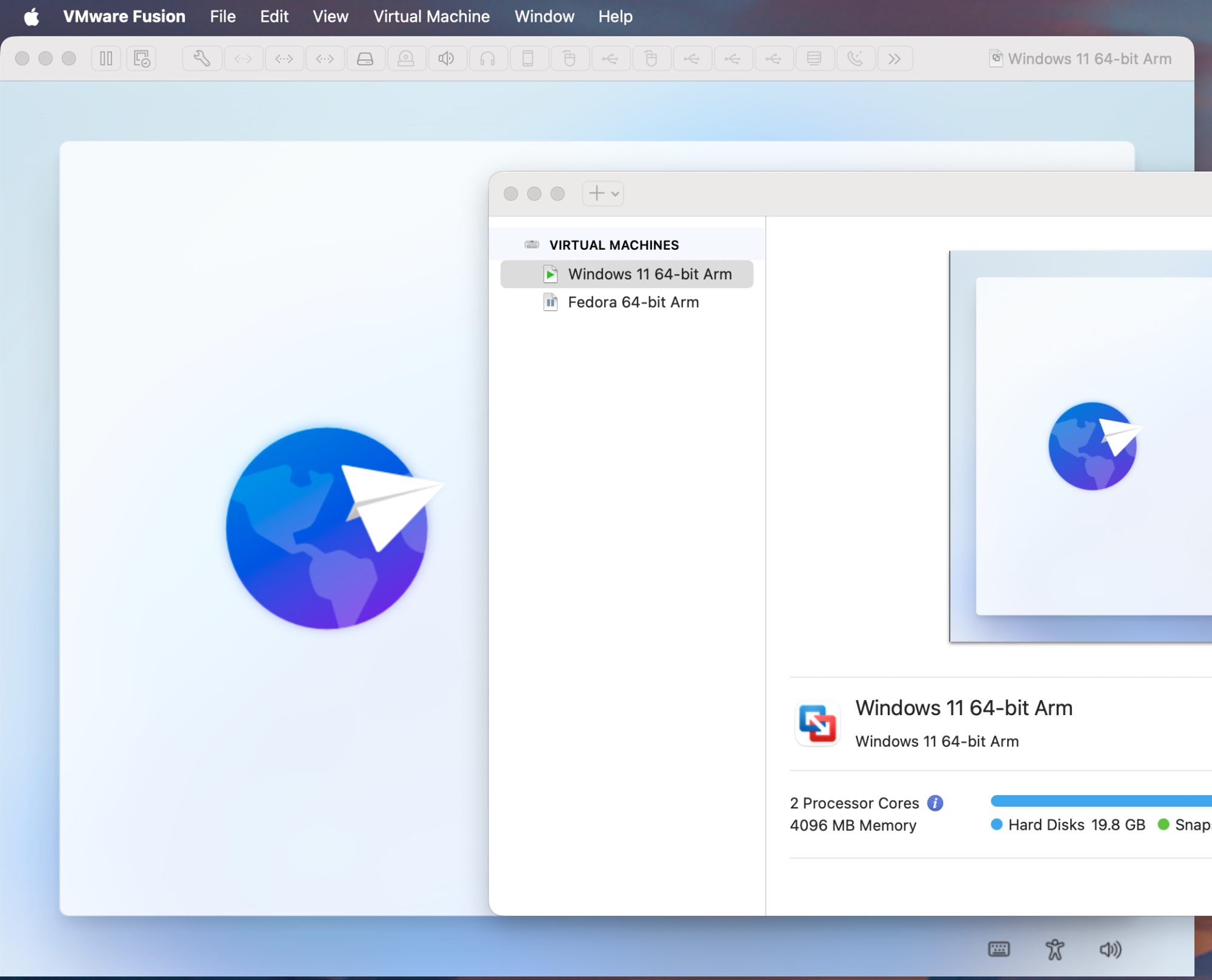Click the VIRTUAL MACHINES section header
The width and height of the screenshot is (1212, 980).
[614, 245]
